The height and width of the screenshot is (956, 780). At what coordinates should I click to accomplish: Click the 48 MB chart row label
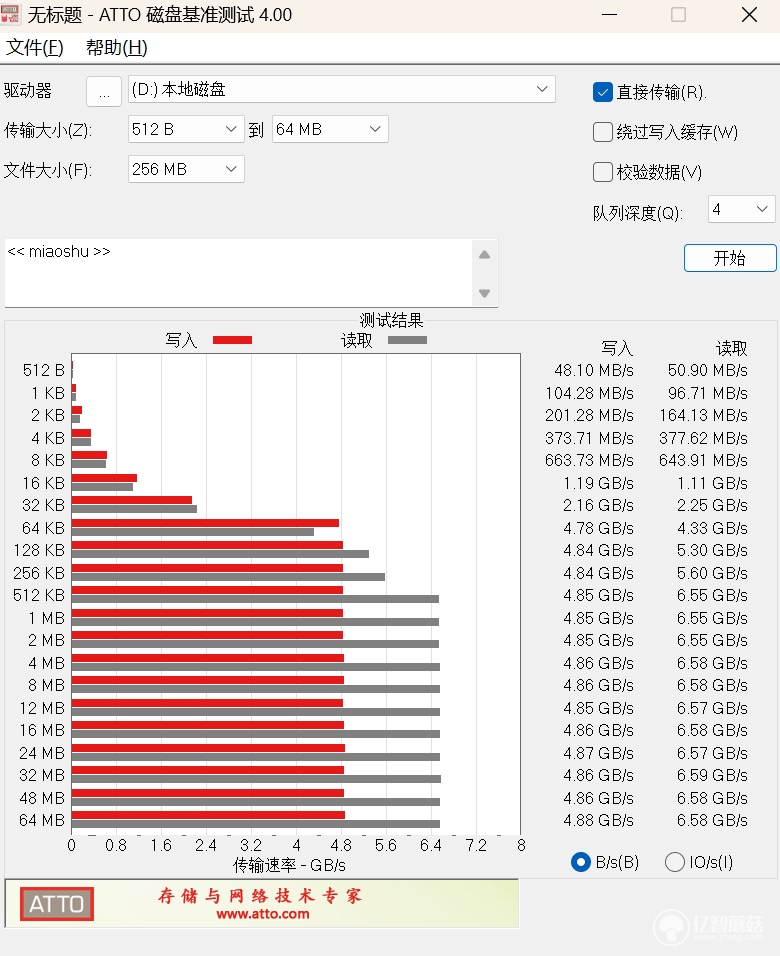tap(41, 798)
